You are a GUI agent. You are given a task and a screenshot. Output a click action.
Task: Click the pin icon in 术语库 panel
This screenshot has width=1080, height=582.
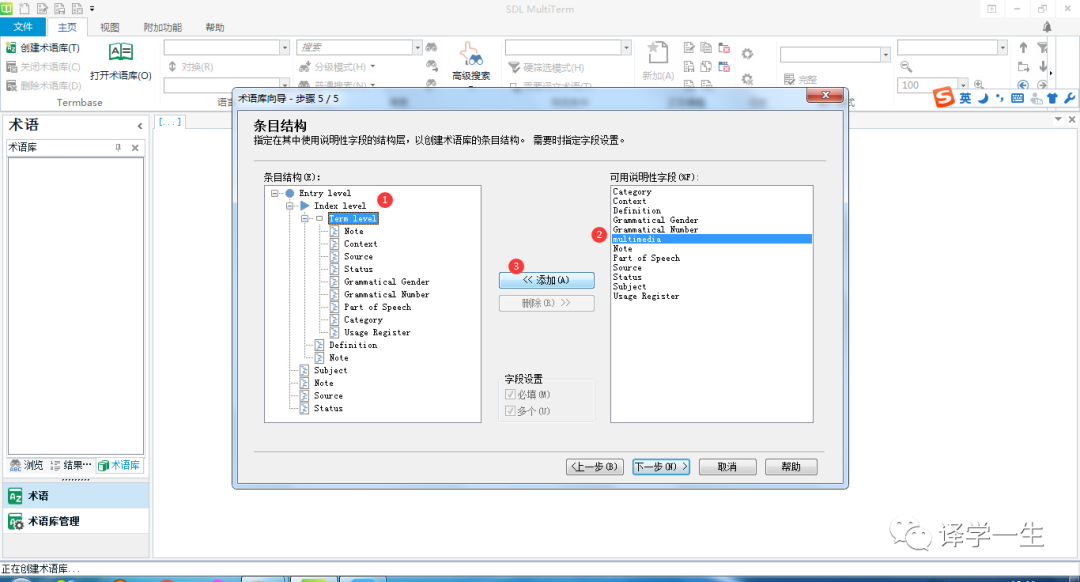[118, 147]
